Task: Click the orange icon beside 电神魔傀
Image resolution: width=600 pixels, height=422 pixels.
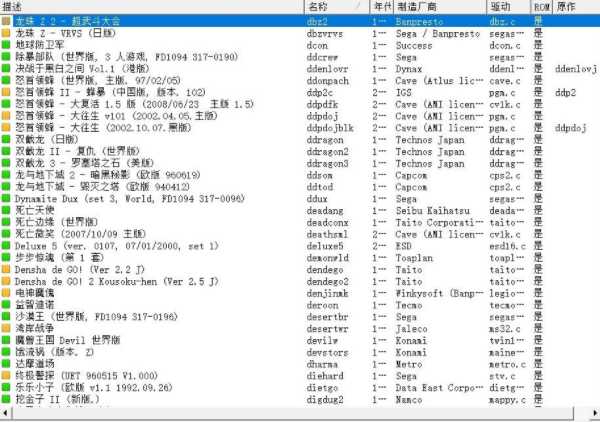Action: click(x=6, y=293)
